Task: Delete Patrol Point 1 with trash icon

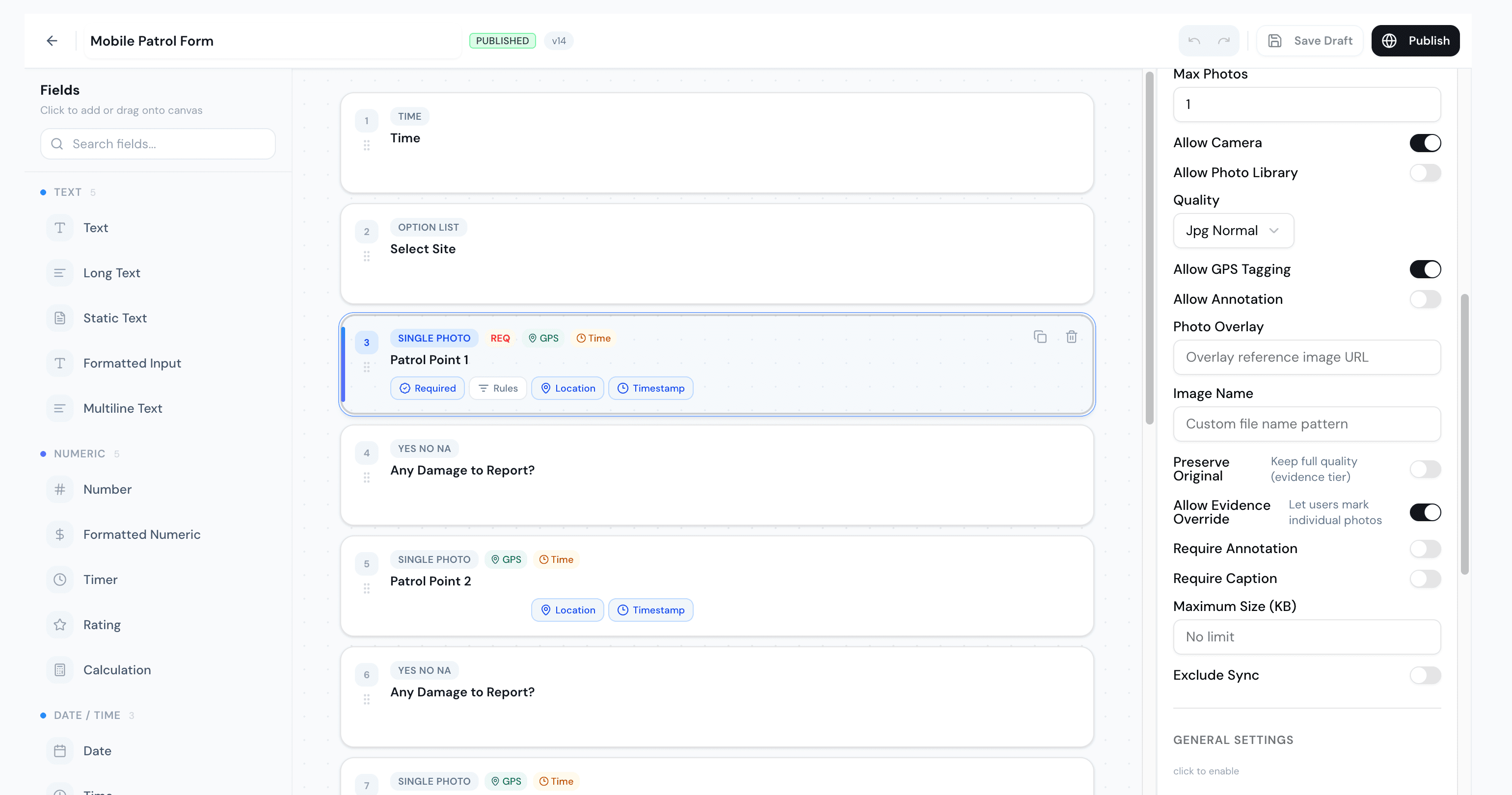Action: tap(1071, 337)
